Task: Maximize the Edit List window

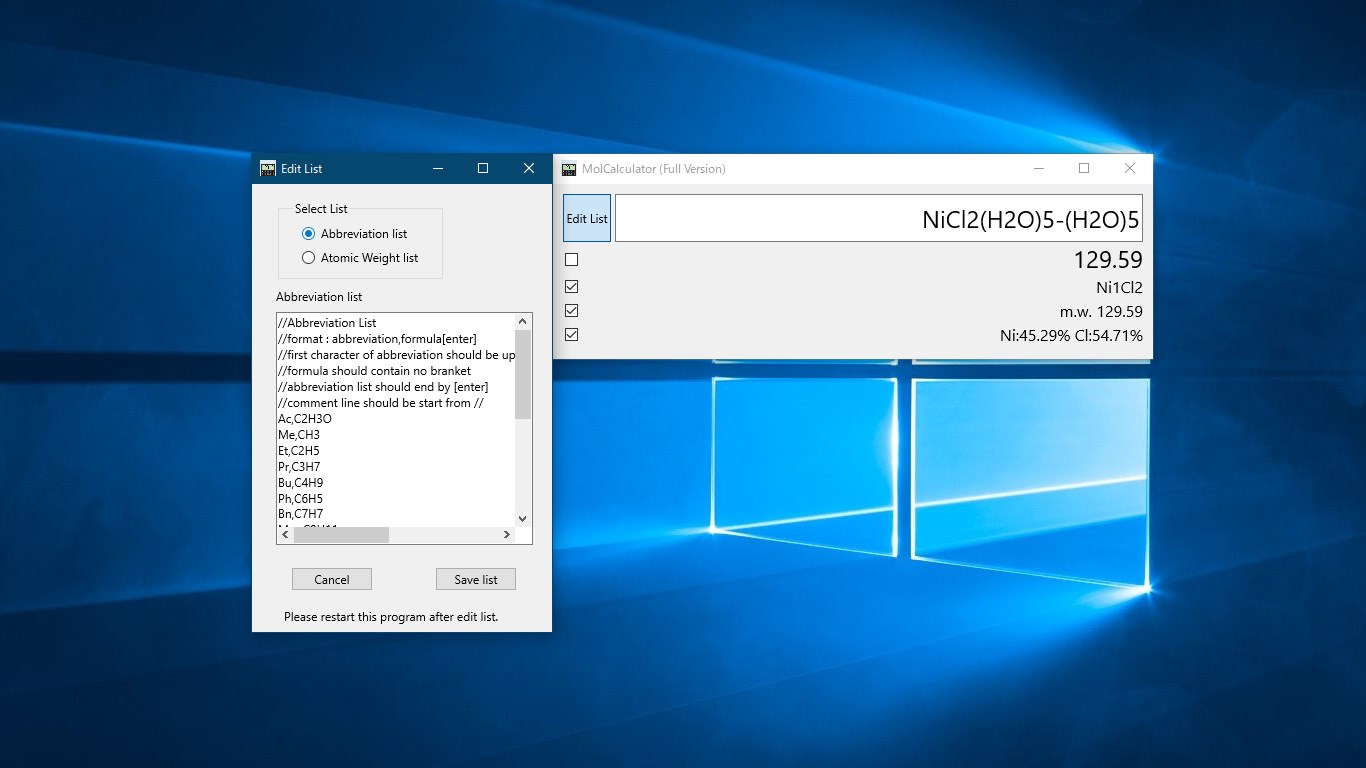Action: click(x=483, y=168)
